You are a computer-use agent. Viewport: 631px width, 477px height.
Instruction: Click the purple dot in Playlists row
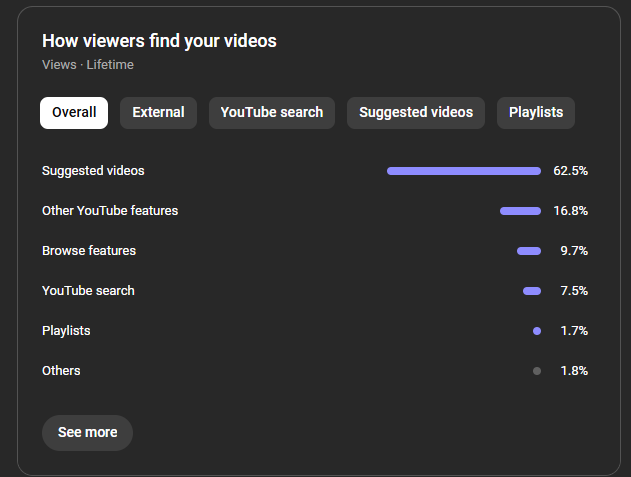[537, 331]
